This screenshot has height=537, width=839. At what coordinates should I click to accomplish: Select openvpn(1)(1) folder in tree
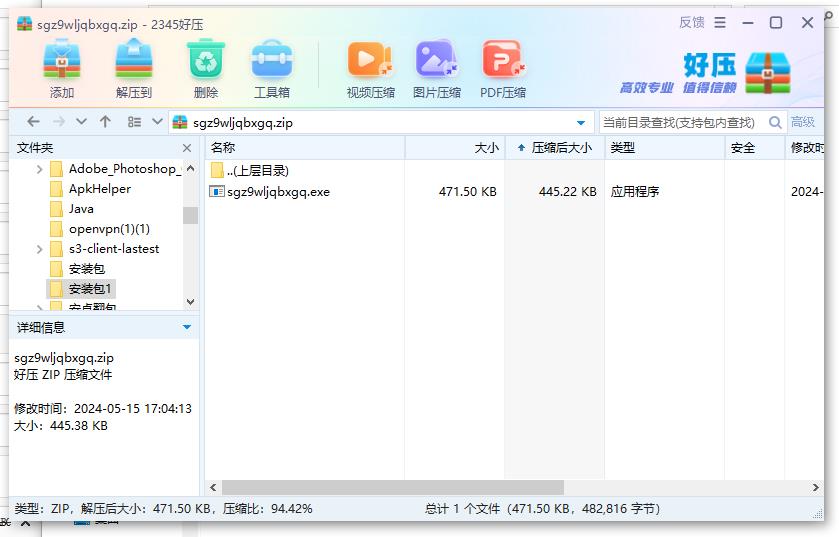click(109, 229)
